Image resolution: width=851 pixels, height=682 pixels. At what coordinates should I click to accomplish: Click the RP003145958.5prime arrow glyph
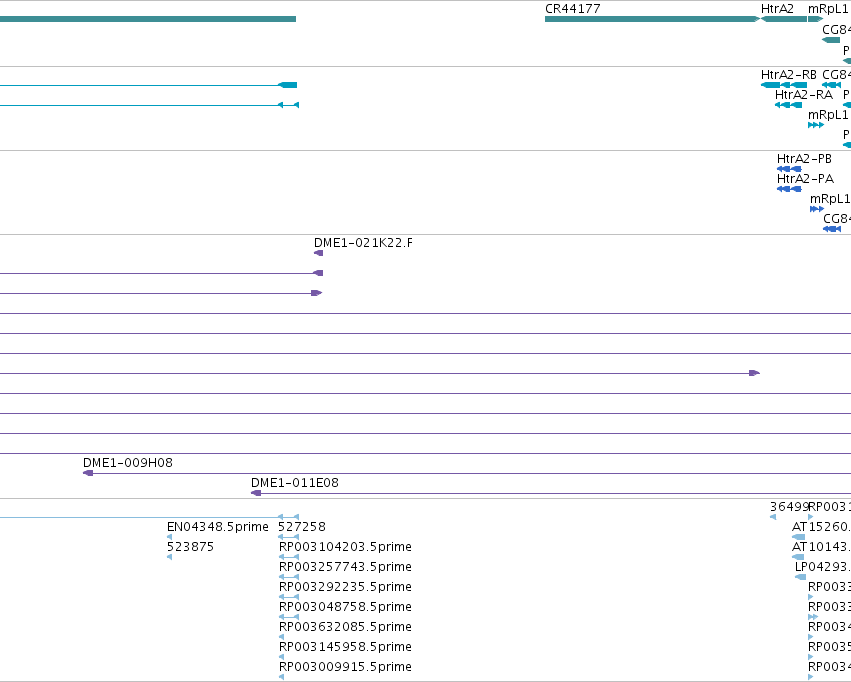click(282, 658)
